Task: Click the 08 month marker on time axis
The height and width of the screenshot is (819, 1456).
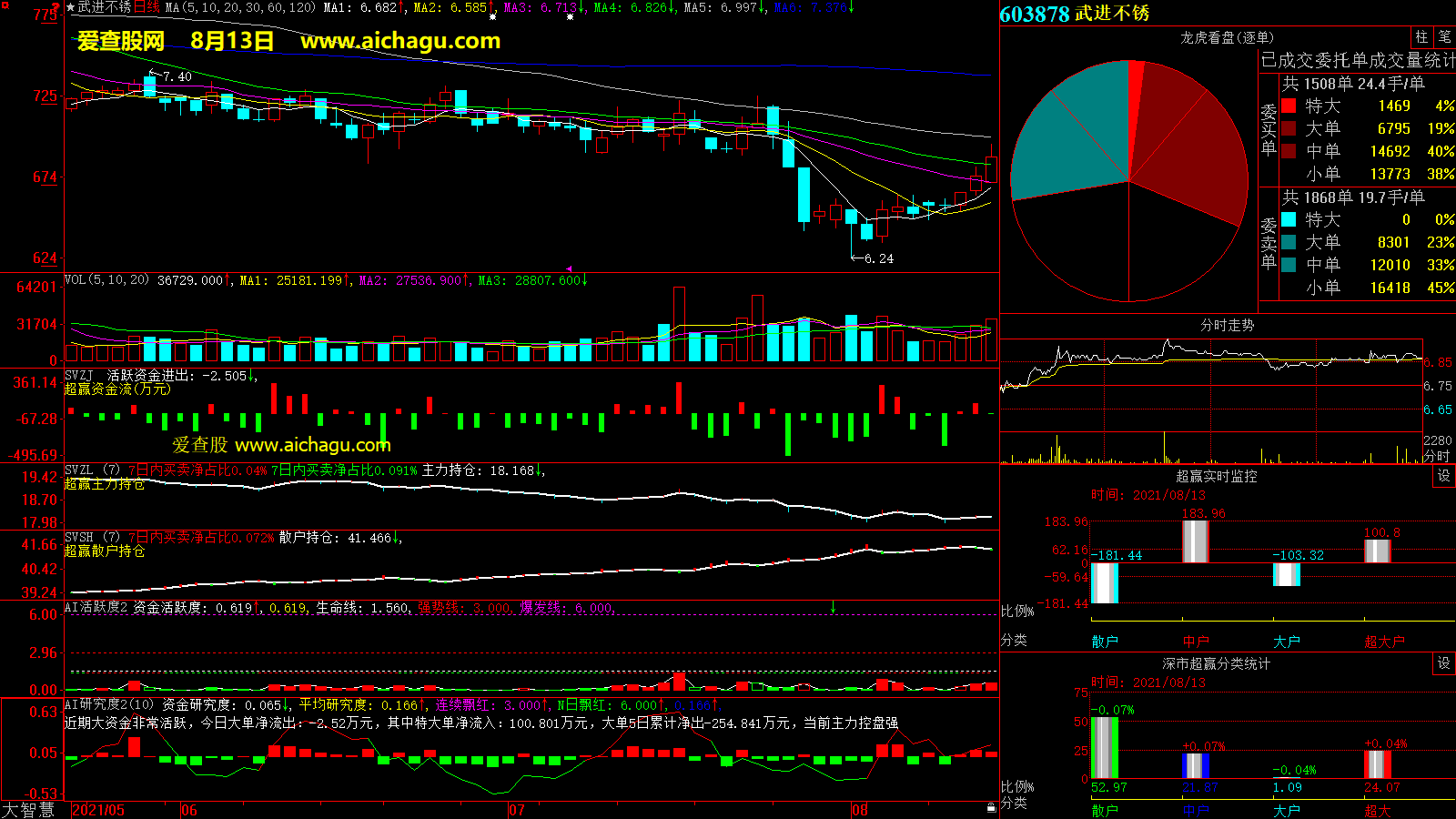Action: click(x=860, y=810)
